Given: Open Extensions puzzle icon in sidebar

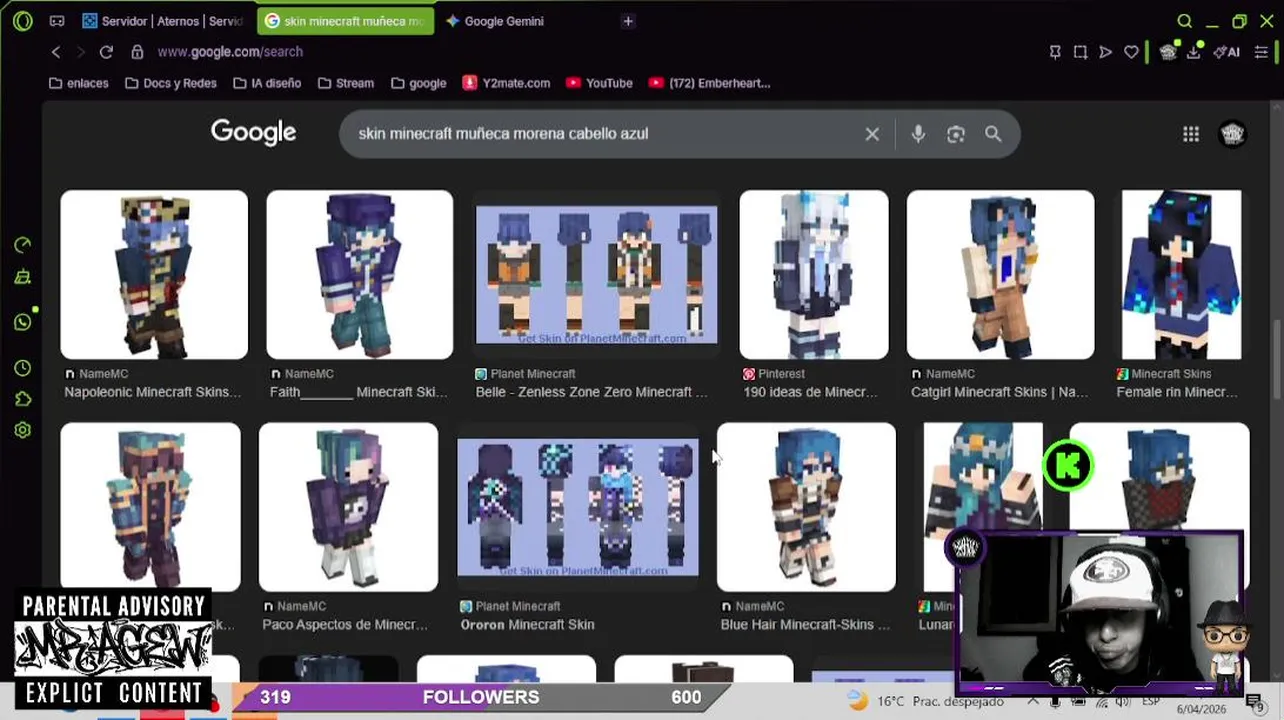Looking at the screenshot, I should pos(23,399).
